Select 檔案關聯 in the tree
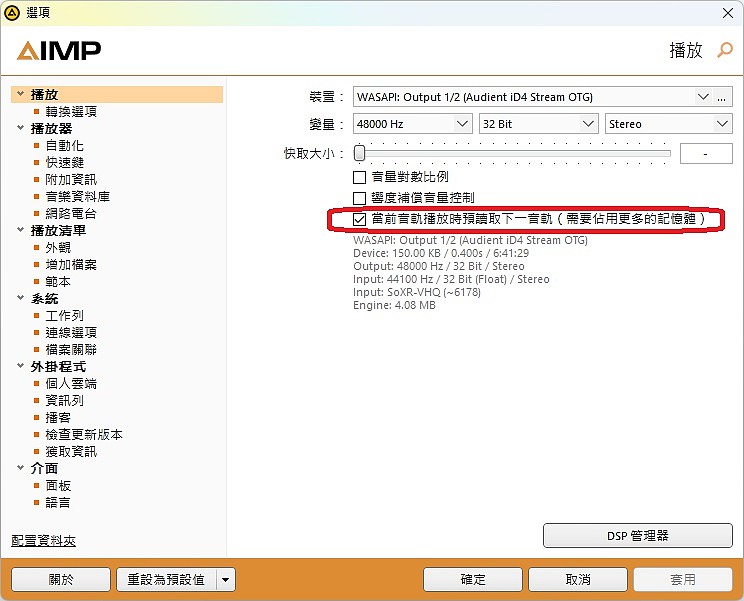744x601 pixels. pyautogui.click(x=71, y=350)
